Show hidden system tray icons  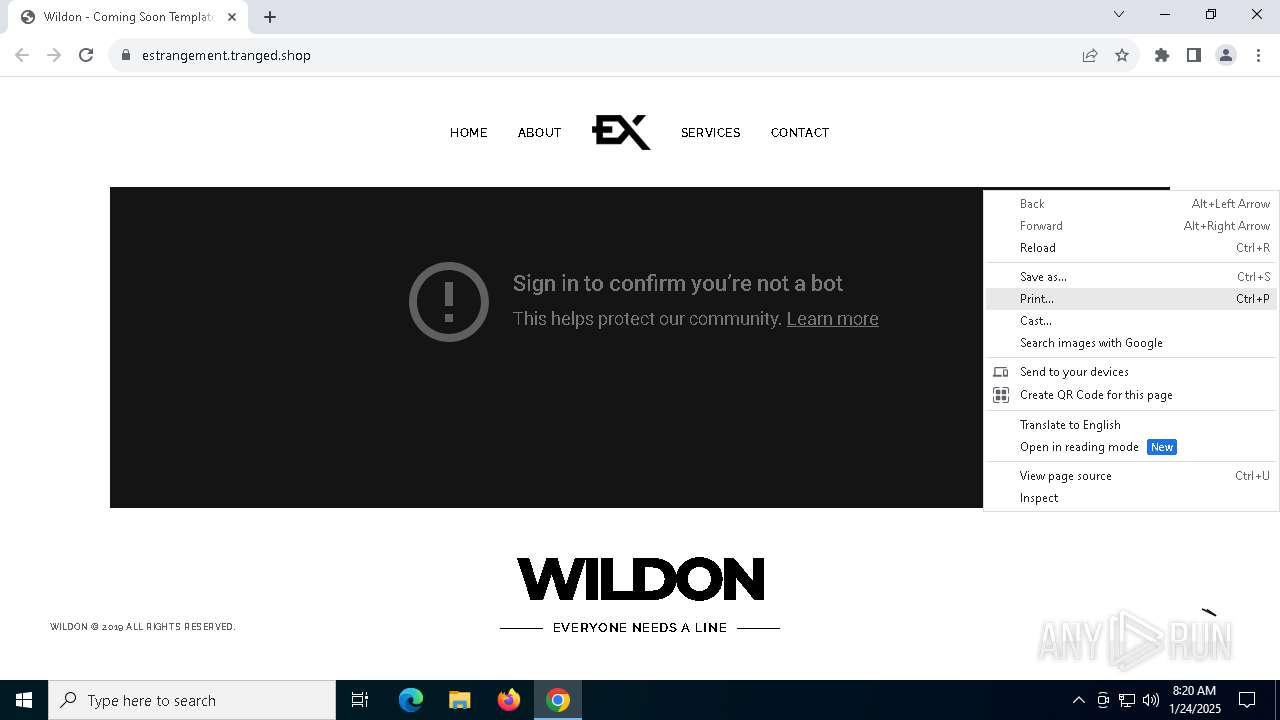point(1078,700)
